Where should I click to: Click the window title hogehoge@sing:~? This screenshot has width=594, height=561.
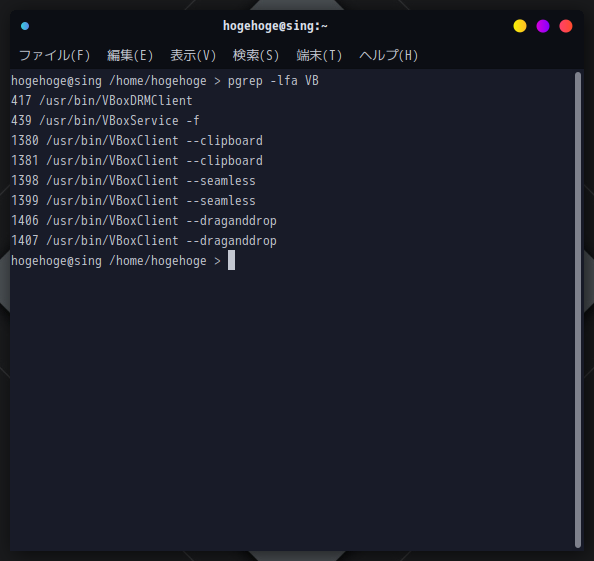pyautogui.click(x=275, y=26)
